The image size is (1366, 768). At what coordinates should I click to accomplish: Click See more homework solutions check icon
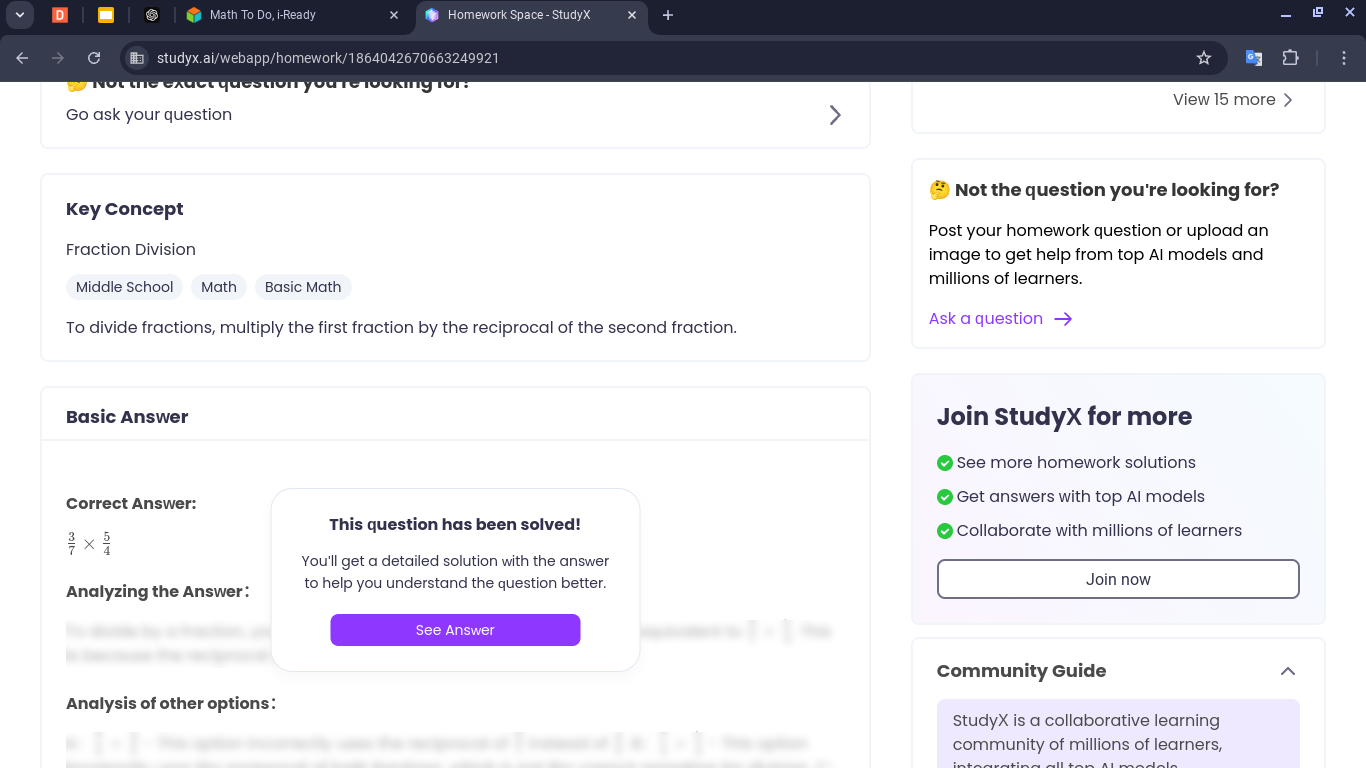click(x=944, y=463)
